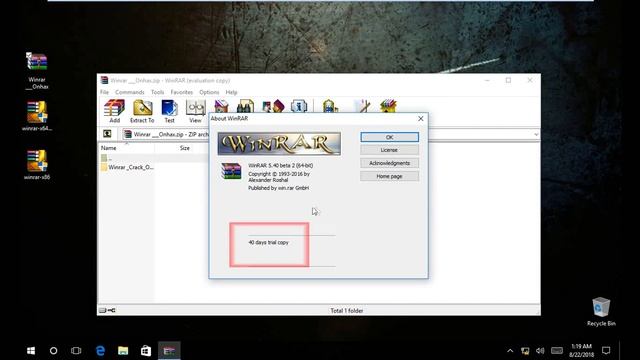The image size is (640, 360).
Task: Launch Microsoft Edge from the taskbar
Action: (100, 351)
